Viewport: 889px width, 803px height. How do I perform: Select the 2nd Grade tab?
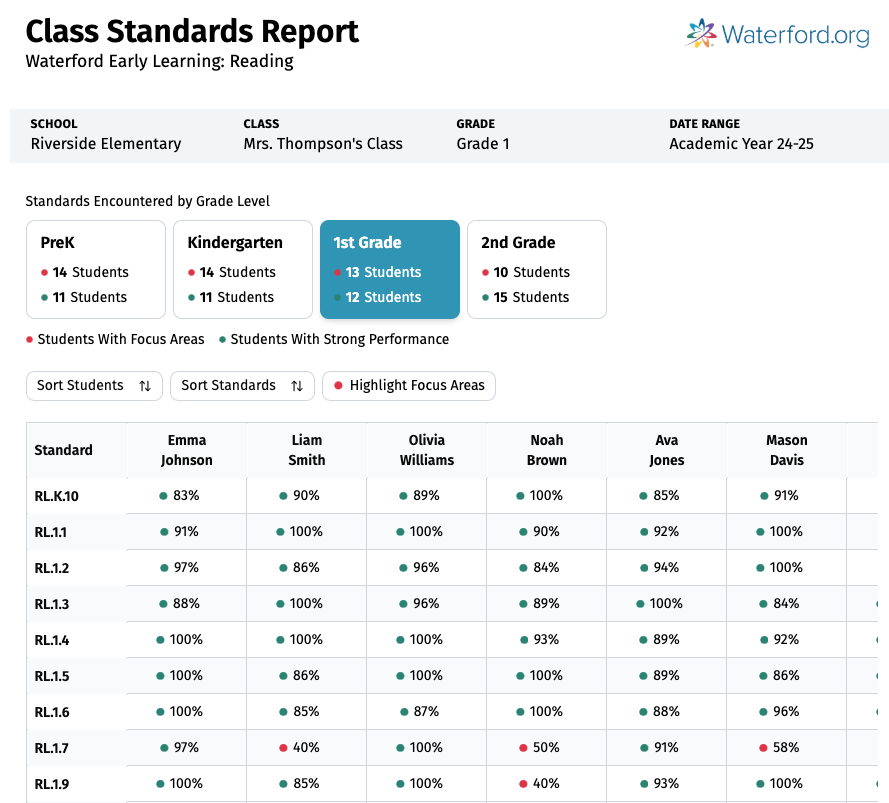pyautogui.click(x=536, y=269)
